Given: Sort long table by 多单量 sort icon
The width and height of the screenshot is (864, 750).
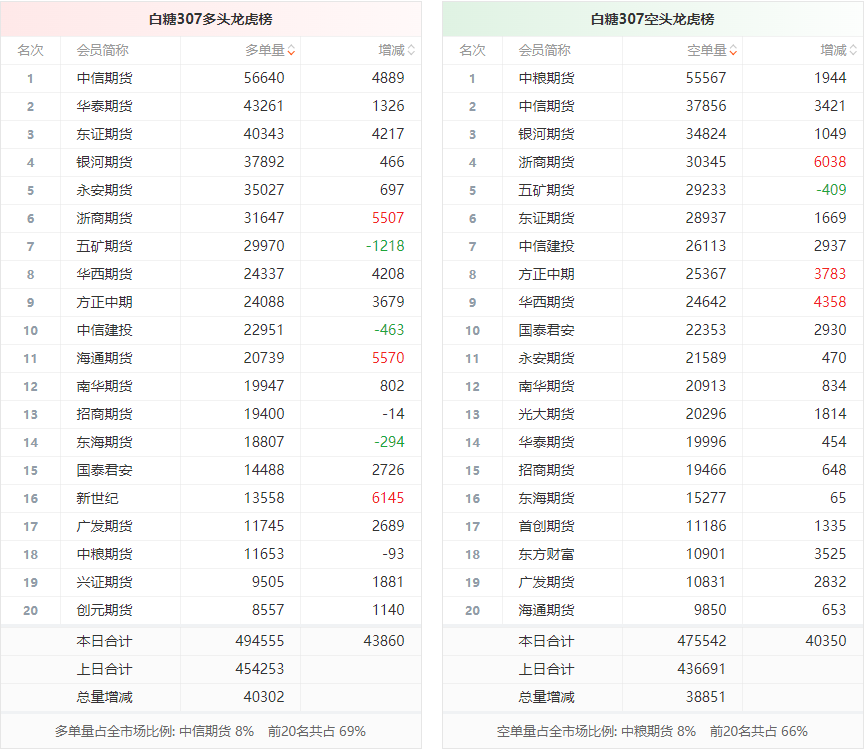Looking at the screenshot, I should [290, 50].
